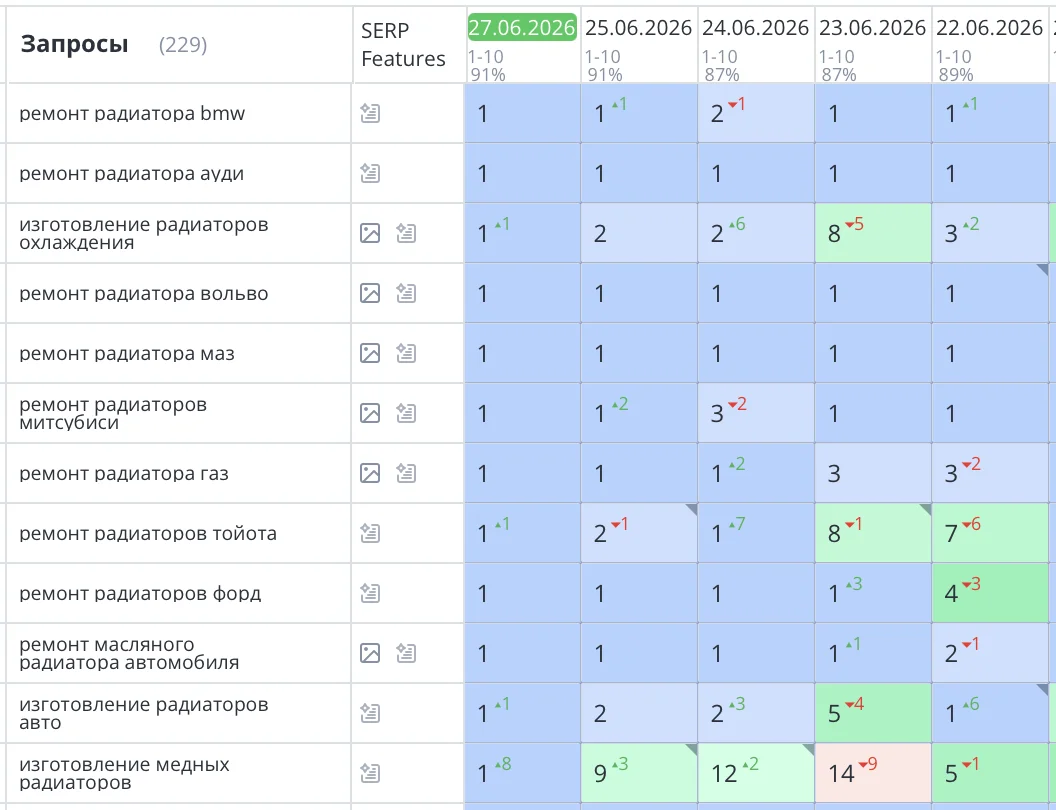Click position 8 cell for тойота on 23.06
1056x810 pixels.
pos(873,533)
